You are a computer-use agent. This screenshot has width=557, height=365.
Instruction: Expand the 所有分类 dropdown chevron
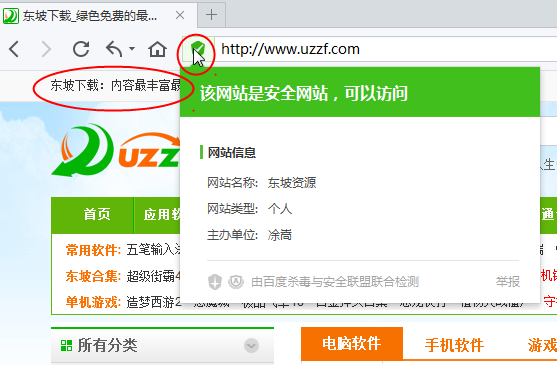pos(252,345)
